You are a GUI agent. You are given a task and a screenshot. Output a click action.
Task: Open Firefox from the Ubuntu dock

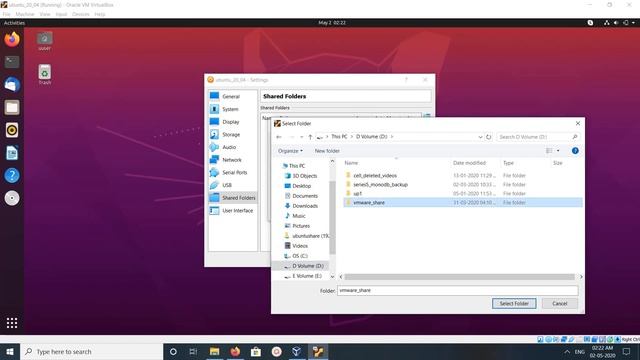click(12, 39)
